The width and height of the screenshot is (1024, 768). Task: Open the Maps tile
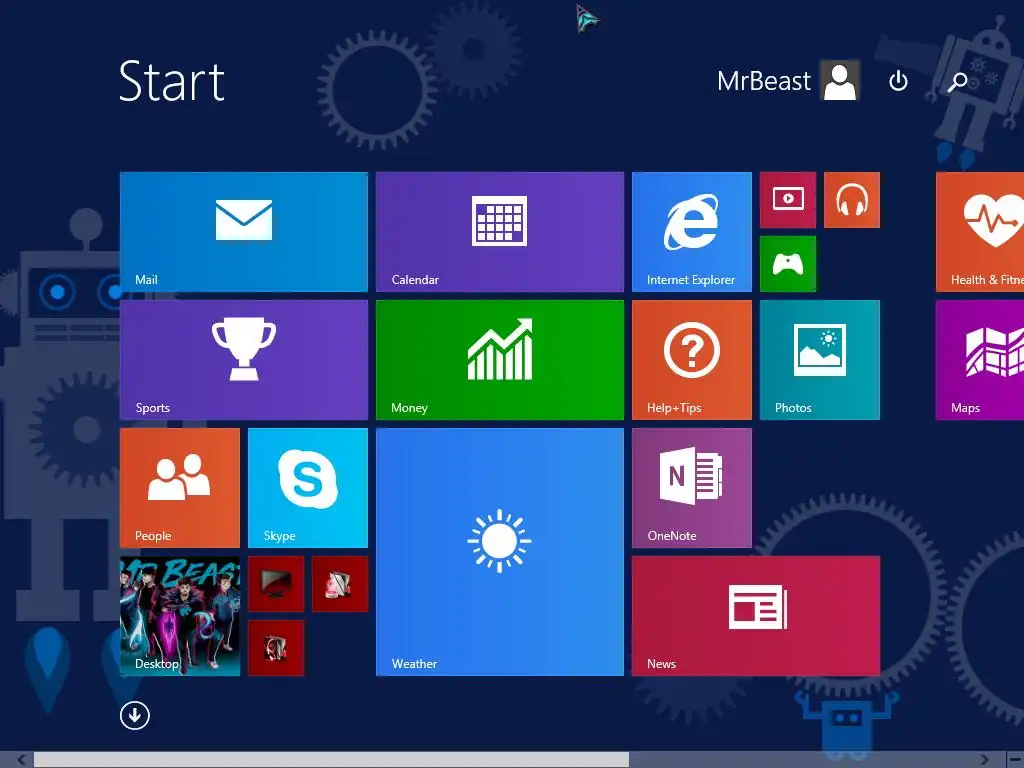[980, 360]
